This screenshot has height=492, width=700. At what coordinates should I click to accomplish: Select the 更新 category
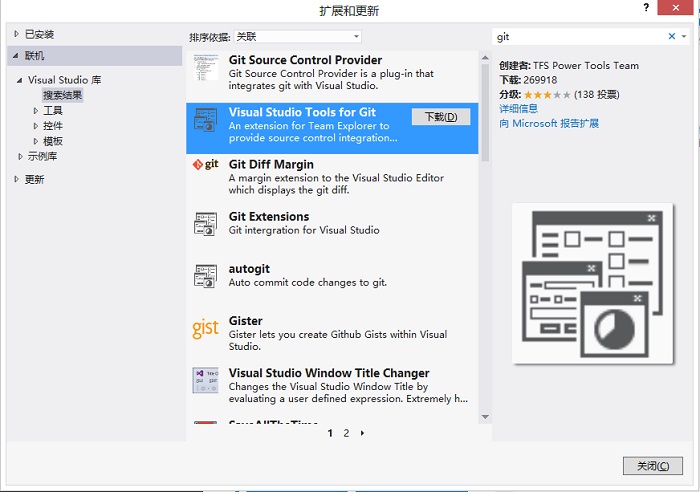pos(34,179)
